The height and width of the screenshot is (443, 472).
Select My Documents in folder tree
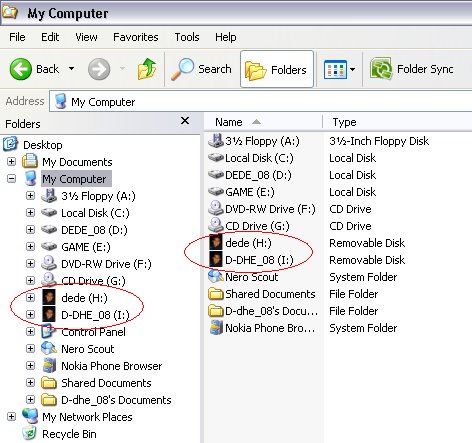tap(77, 162)
